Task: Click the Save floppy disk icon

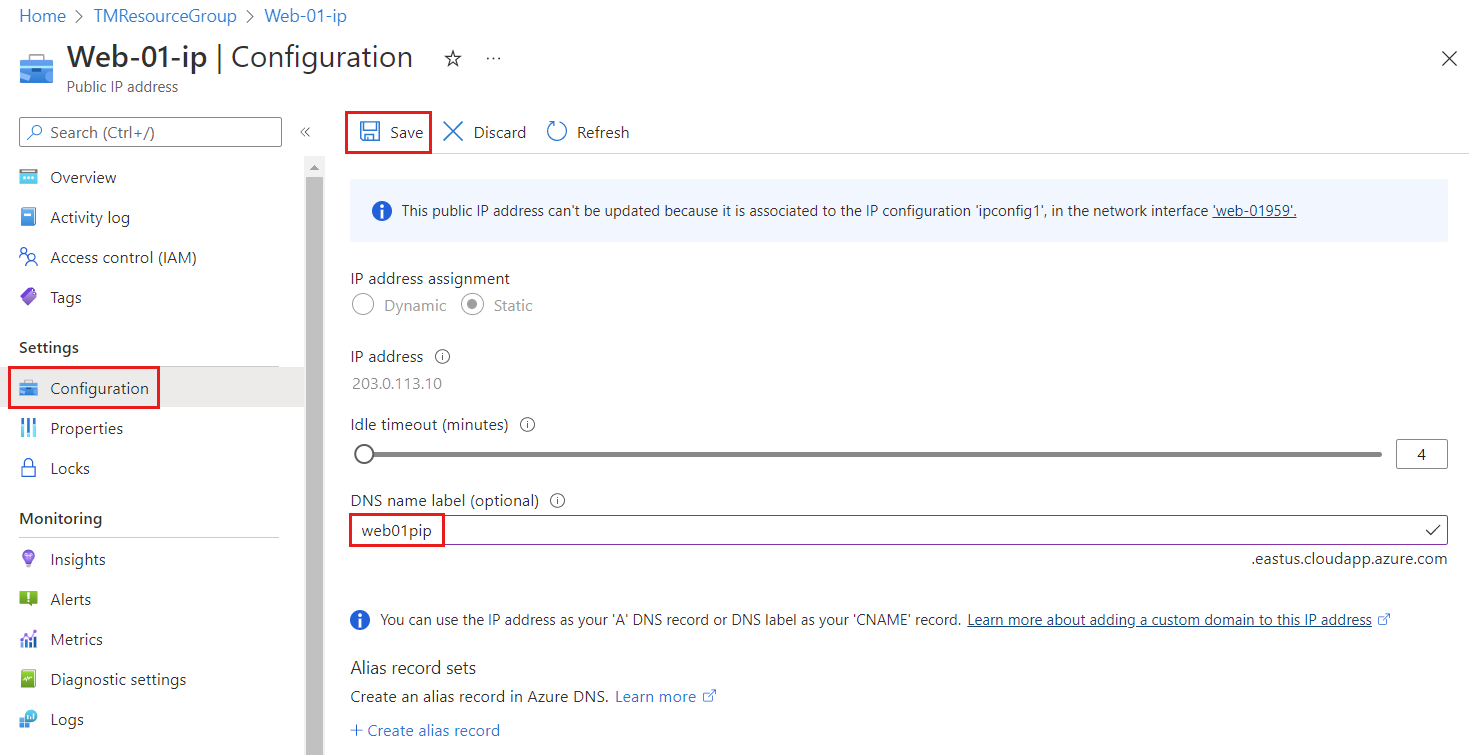Action: 370,132
